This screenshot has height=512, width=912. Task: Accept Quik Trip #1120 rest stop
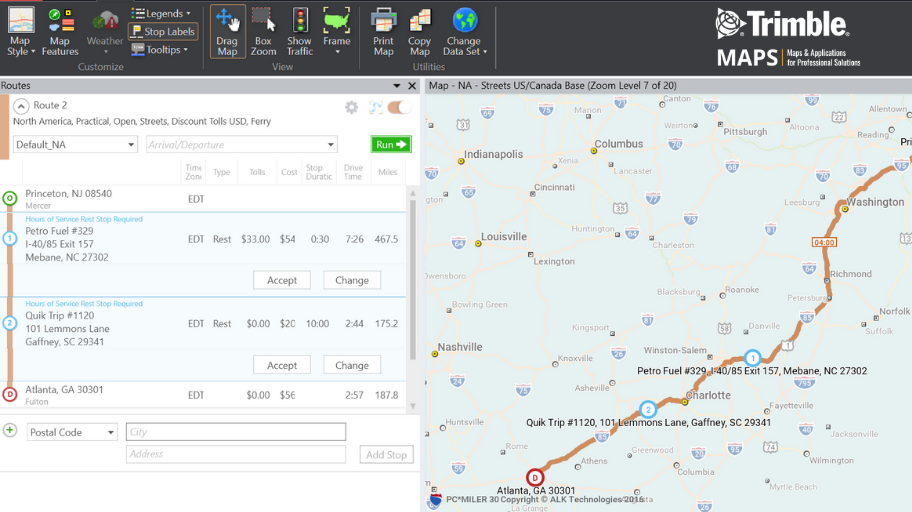[282, 365]
